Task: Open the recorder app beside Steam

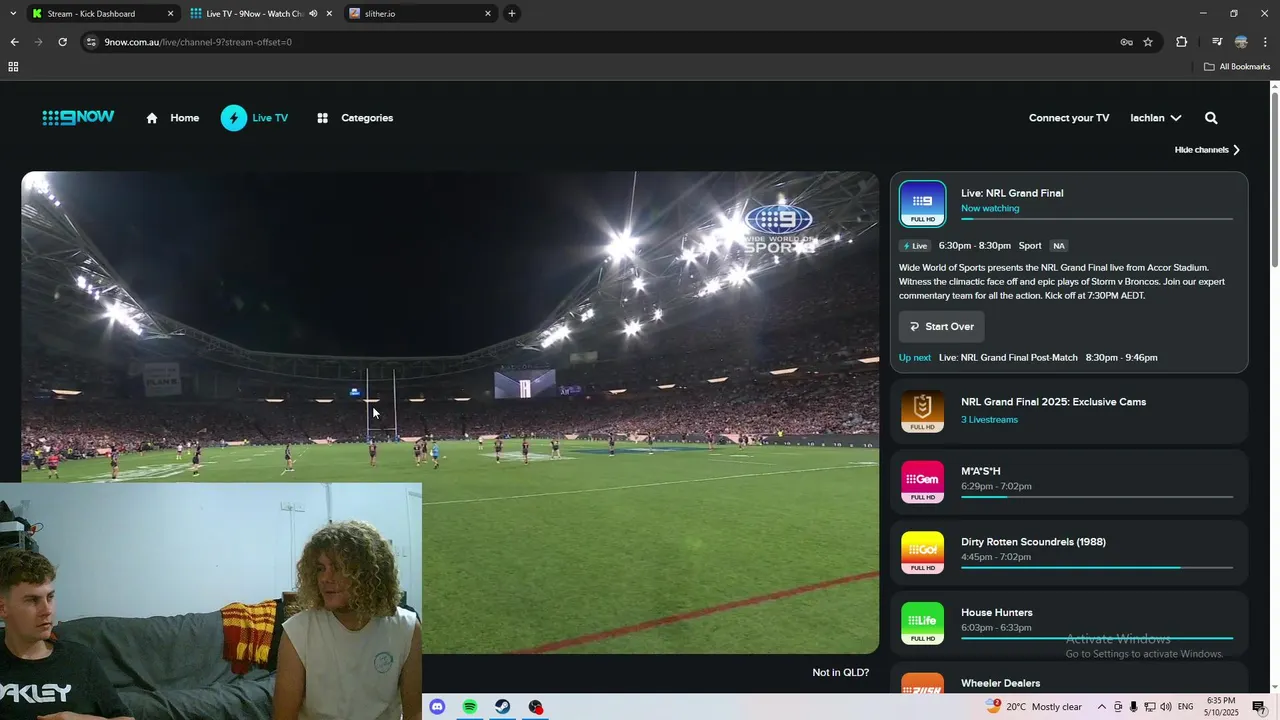Action: coord(536,707)
